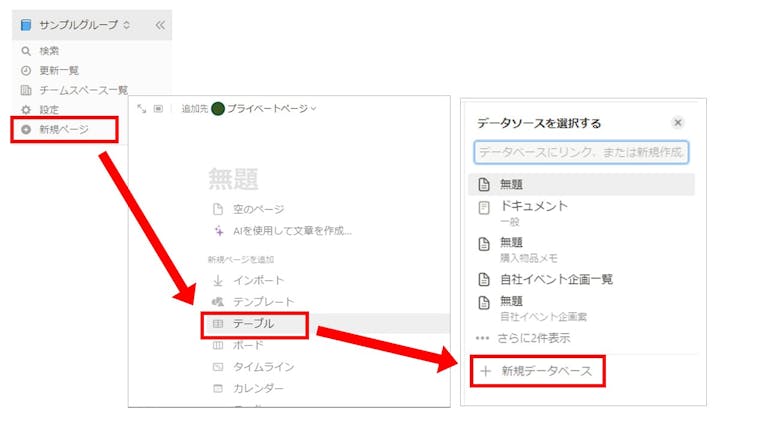Click the timeline icon
This screenshot has width=768, height=432.
tap(218, 367)
